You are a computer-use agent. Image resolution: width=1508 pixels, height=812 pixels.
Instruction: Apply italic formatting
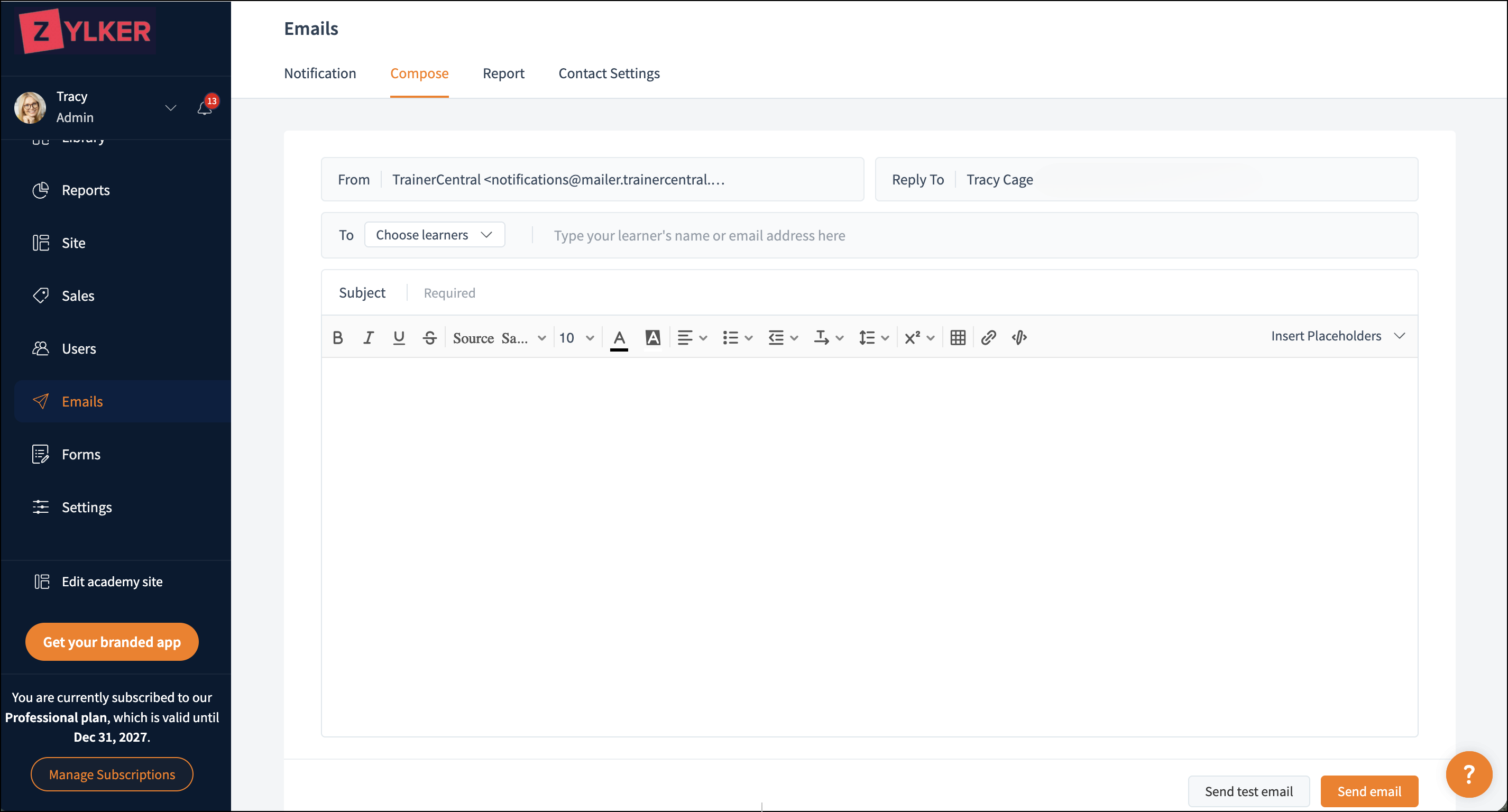368,338
